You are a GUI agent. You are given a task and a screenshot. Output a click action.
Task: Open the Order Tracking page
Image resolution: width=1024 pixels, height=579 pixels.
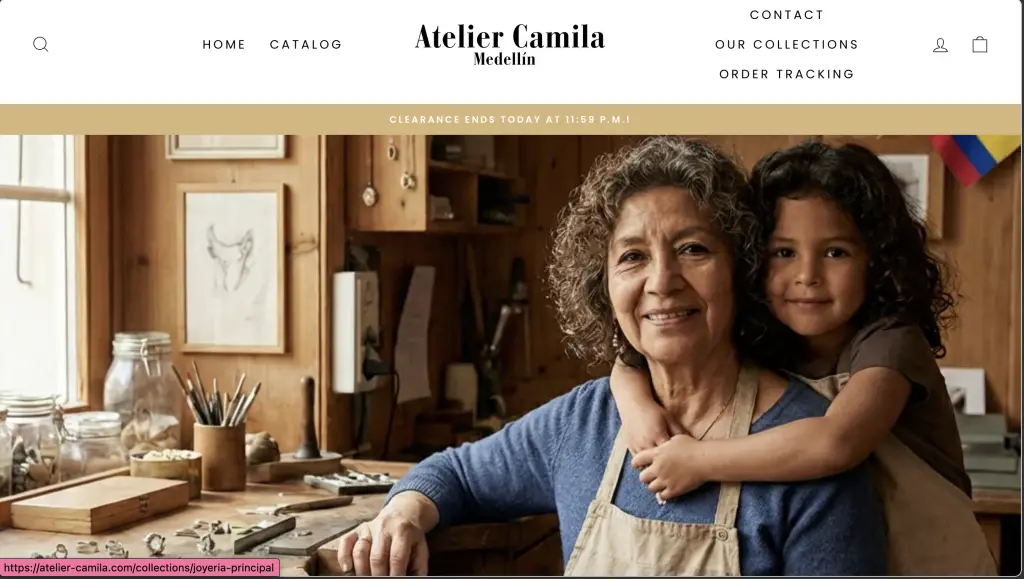787,74
